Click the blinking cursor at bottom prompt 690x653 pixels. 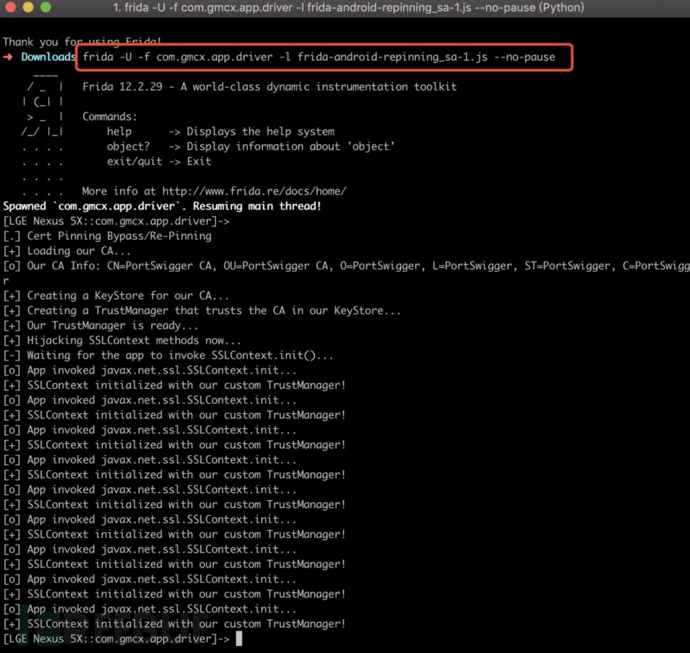pos(239,638)
